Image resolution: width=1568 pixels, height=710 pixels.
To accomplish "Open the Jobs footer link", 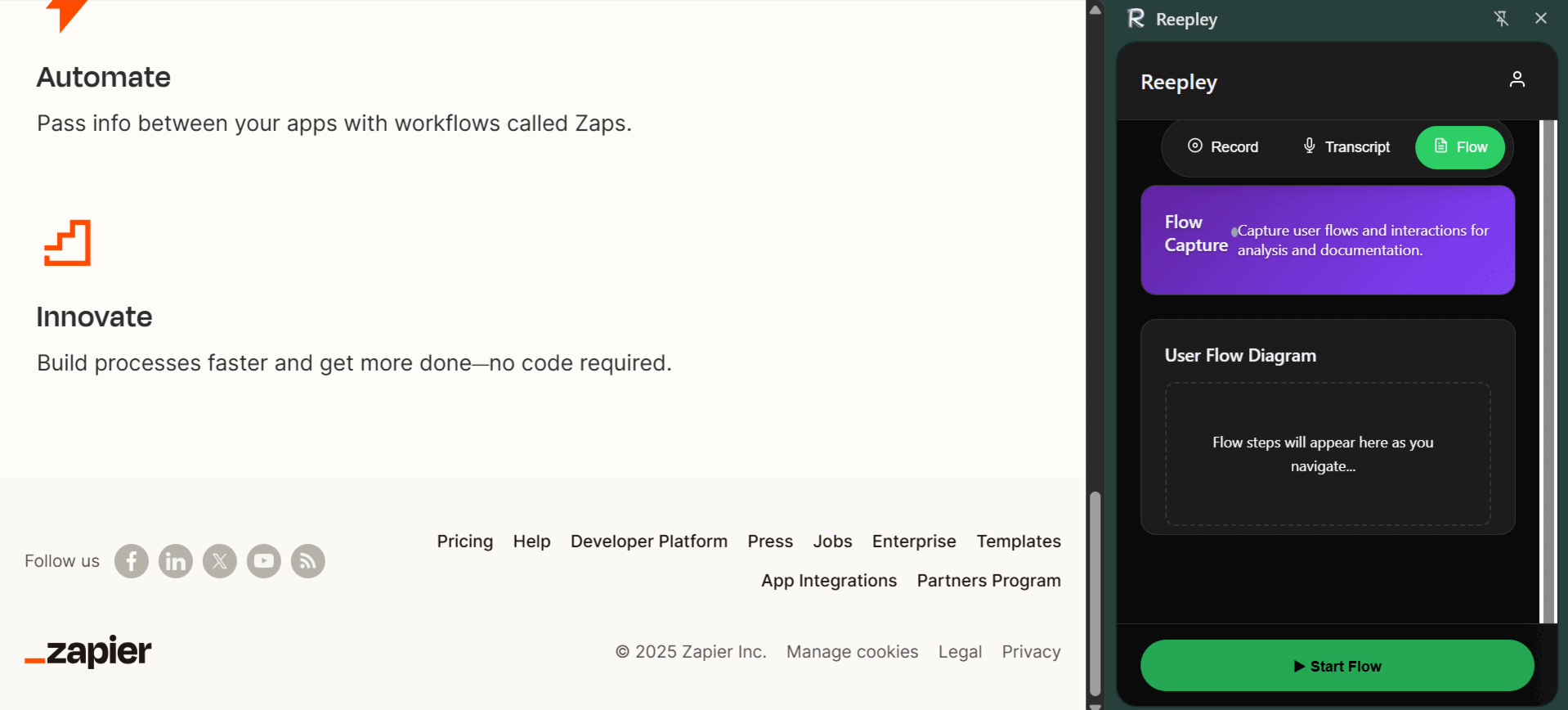I will coord(833,541).
